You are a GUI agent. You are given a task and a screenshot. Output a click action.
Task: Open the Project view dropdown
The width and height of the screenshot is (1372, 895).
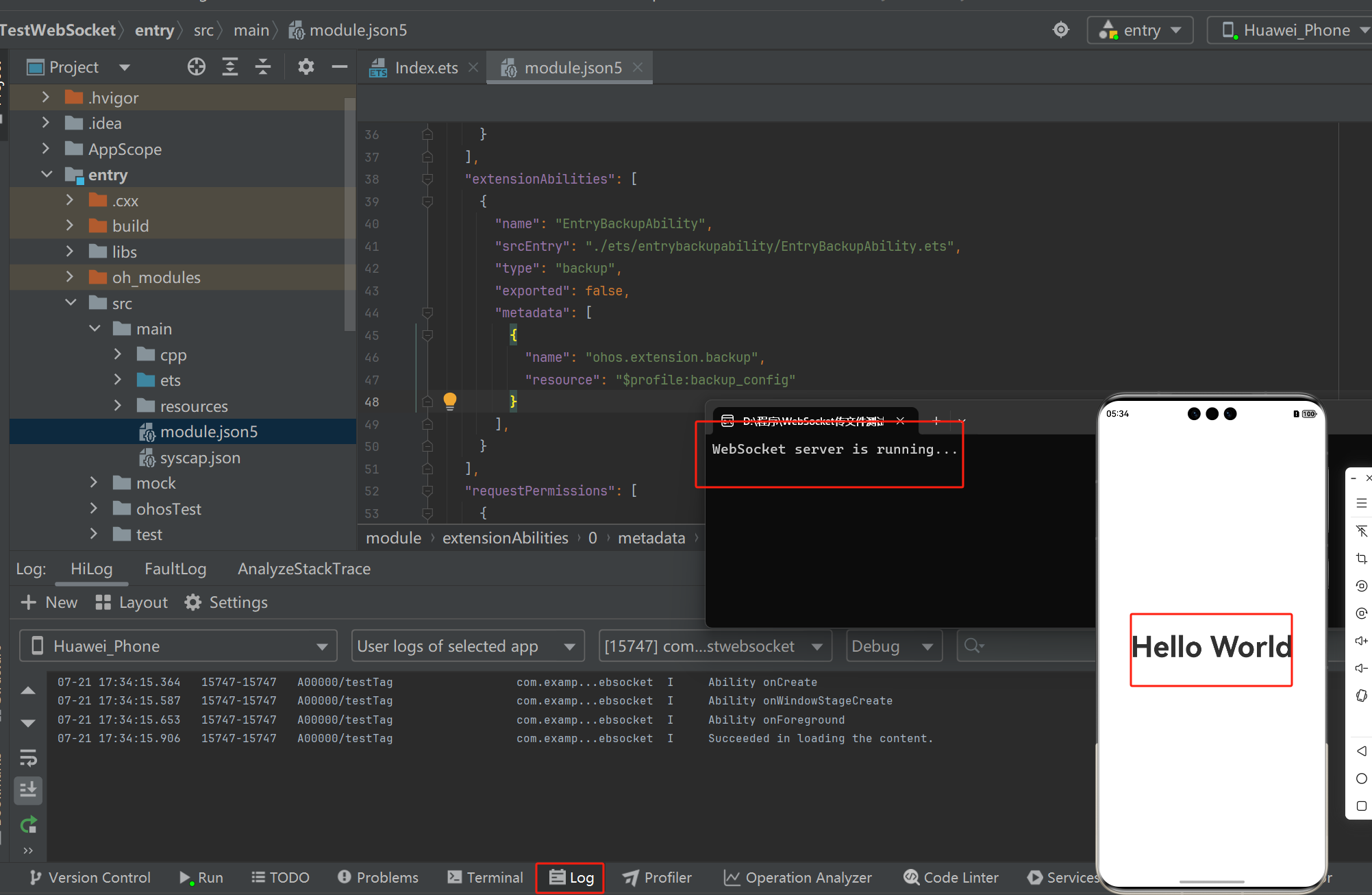click(x=124, y=67)
